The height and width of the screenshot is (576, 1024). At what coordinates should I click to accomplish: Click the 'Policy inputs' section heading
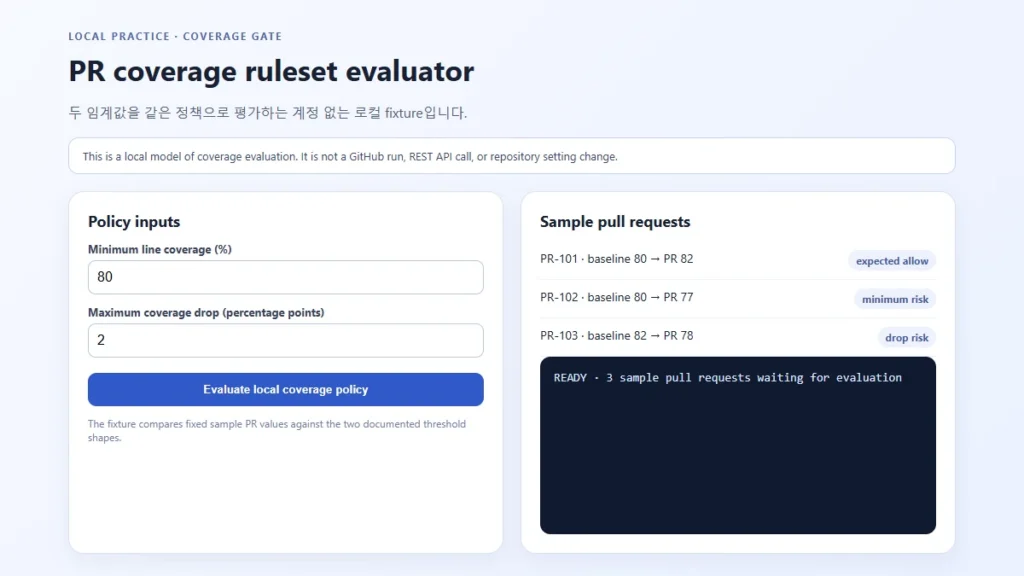[134, 221]
